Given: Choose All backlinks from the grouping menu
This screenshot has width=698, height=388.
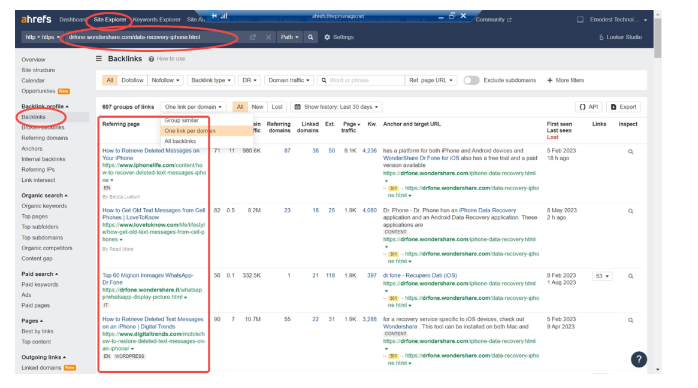Looking at the screenshot, I should pyautogui.click(x=180, y=141).
